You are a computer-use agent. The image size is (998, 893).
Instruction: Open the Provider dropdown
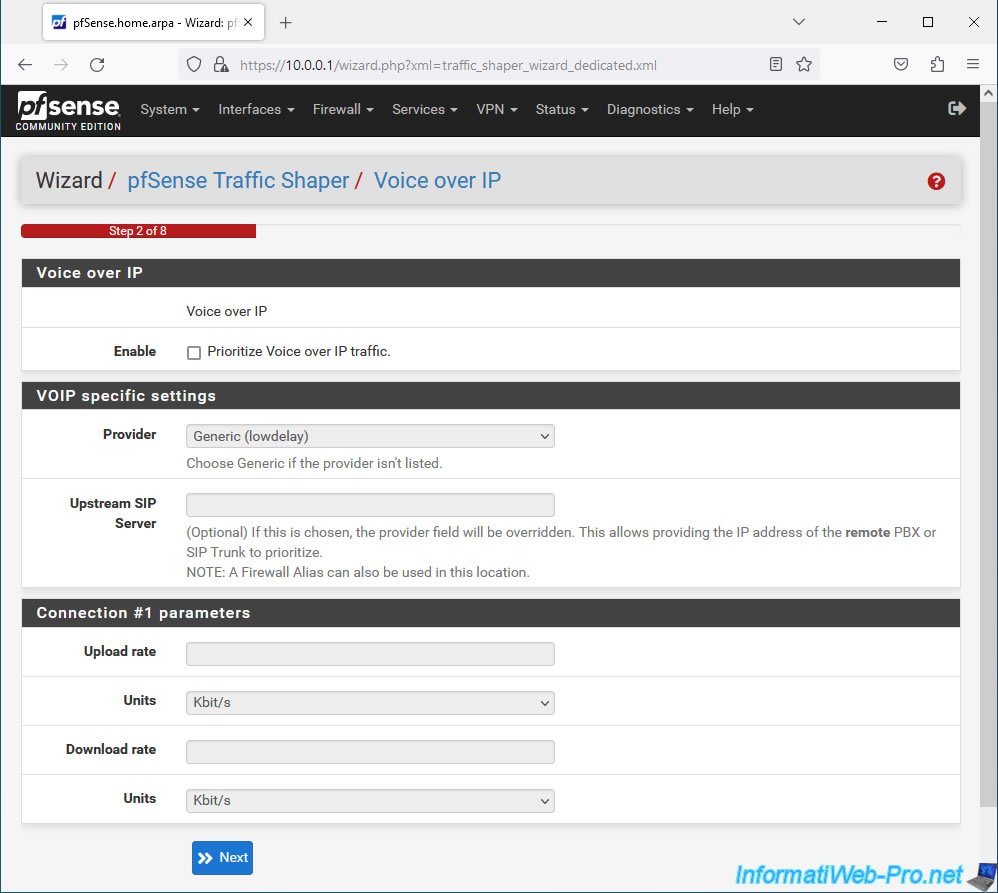[370, 436]
